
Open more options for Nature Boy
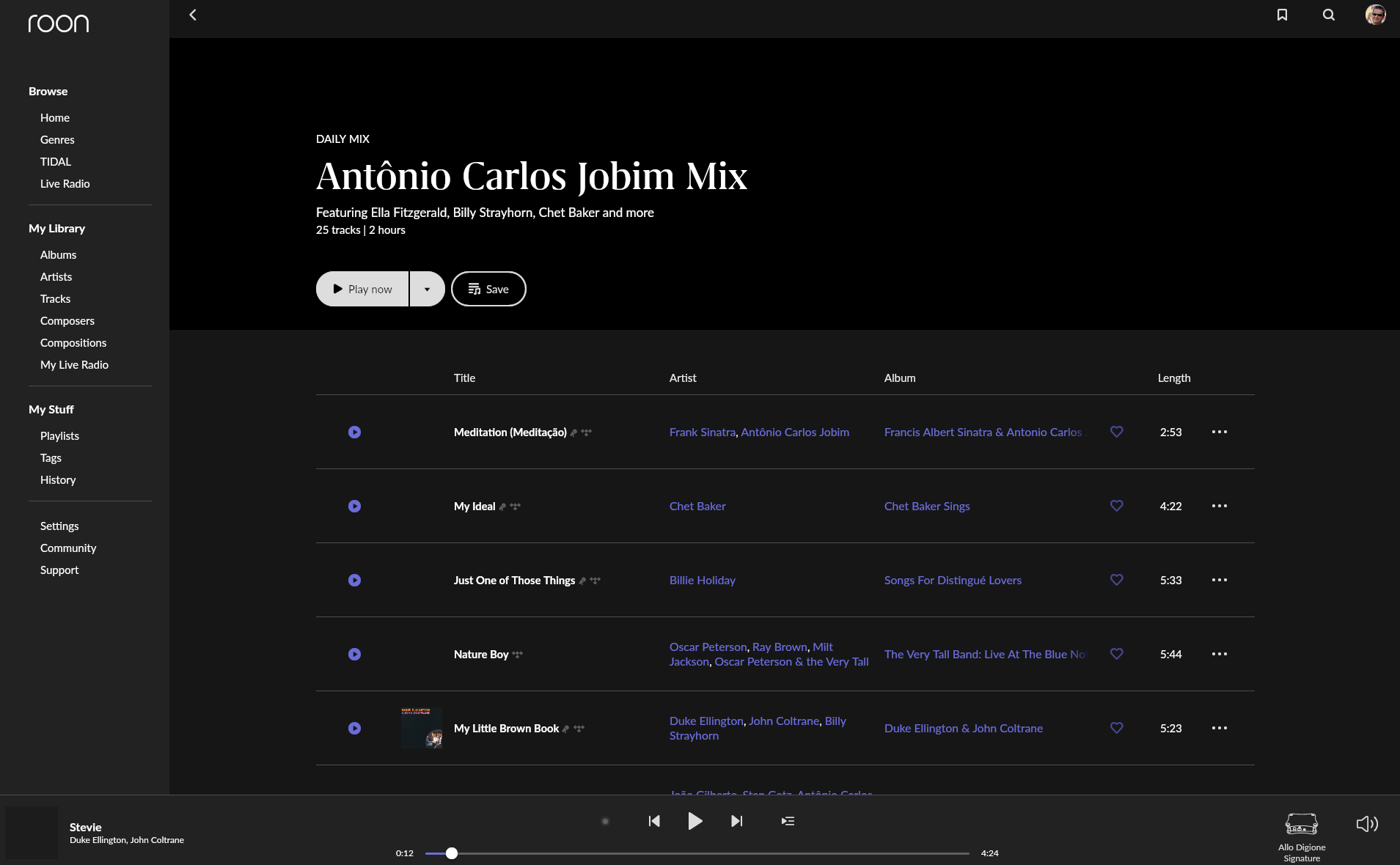(x=1219, y=654)
